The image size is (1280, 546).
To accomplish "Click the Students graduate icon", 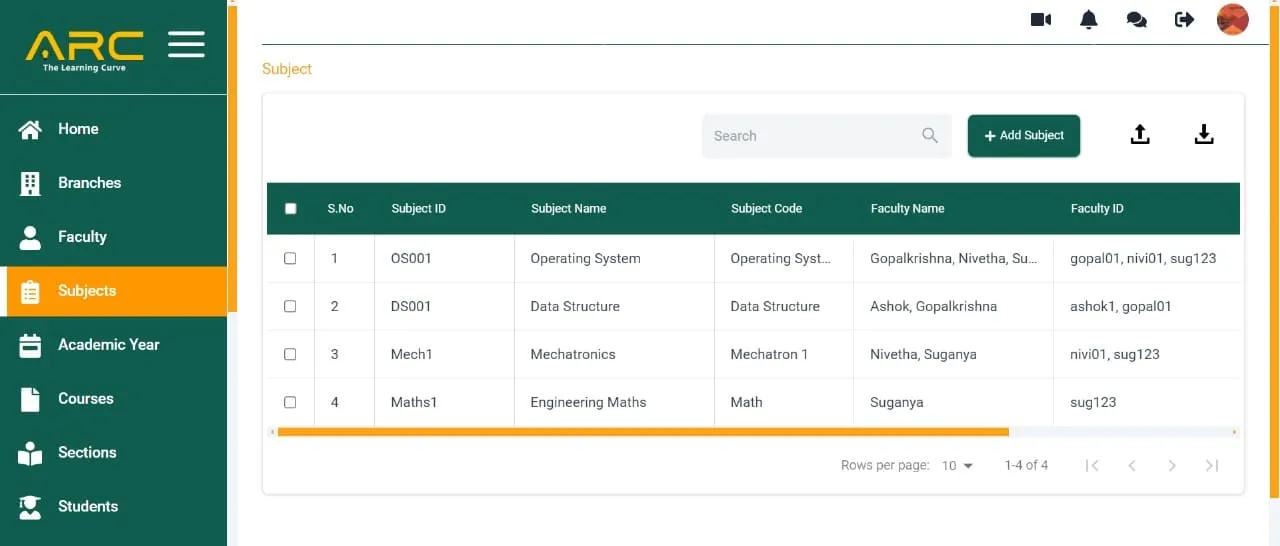I will (x=30, y=507).
